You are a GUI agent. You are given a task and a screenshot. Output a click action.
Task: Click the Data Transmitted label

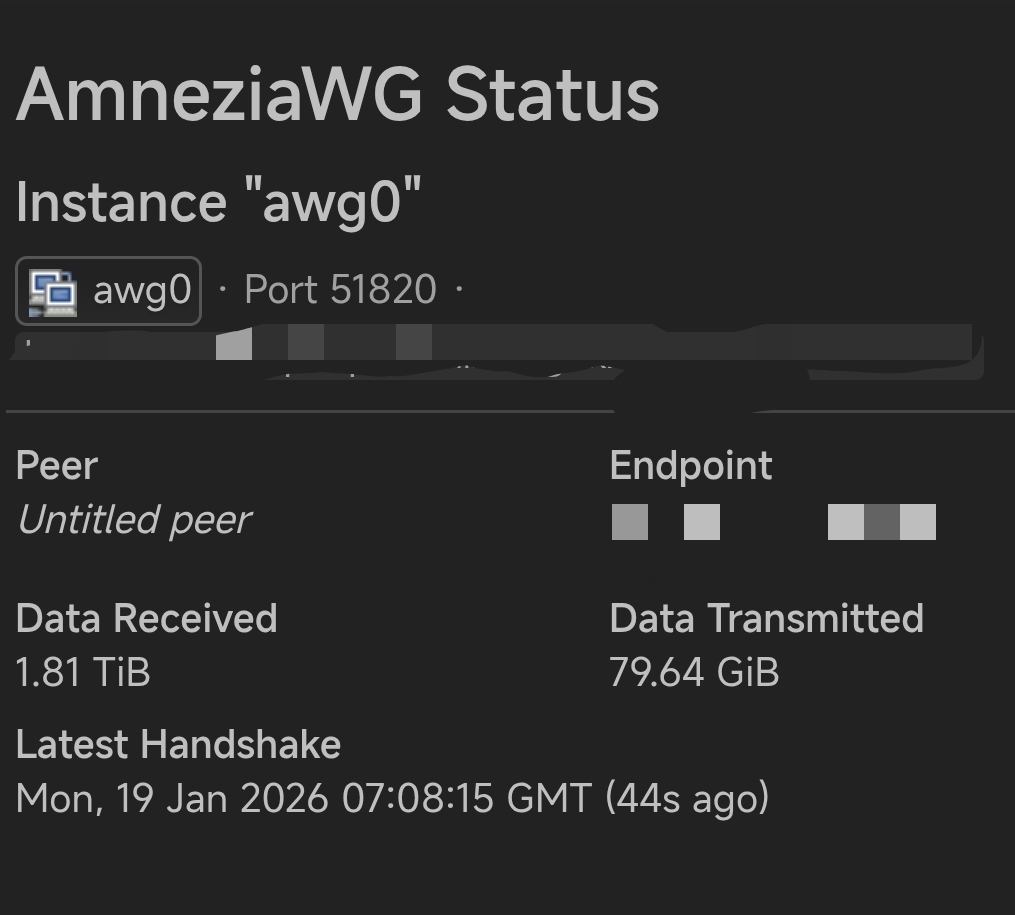click(x=766, y=618)
